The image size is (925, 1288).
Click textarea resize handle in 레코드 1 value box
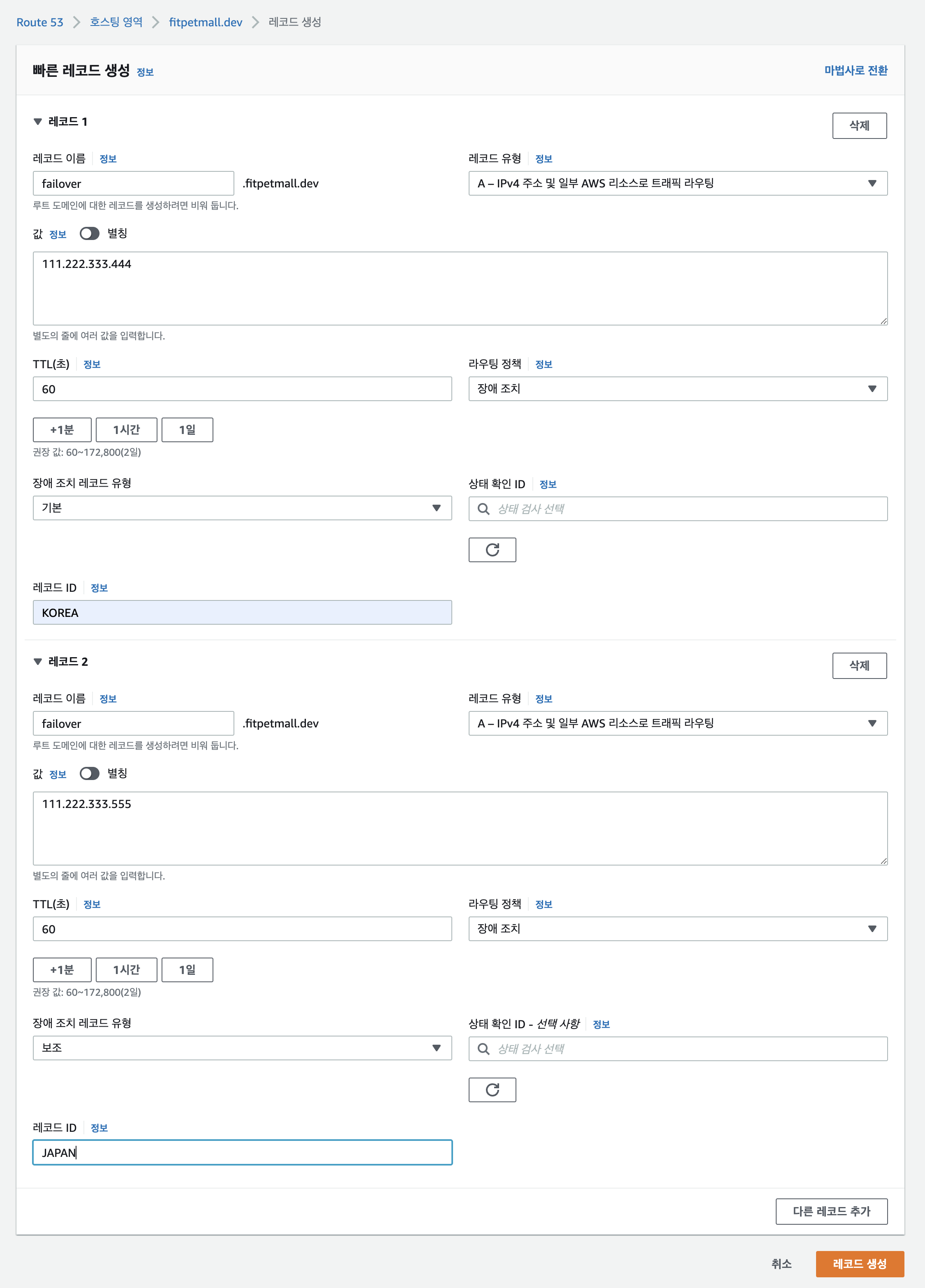click(x=883, y=321)
